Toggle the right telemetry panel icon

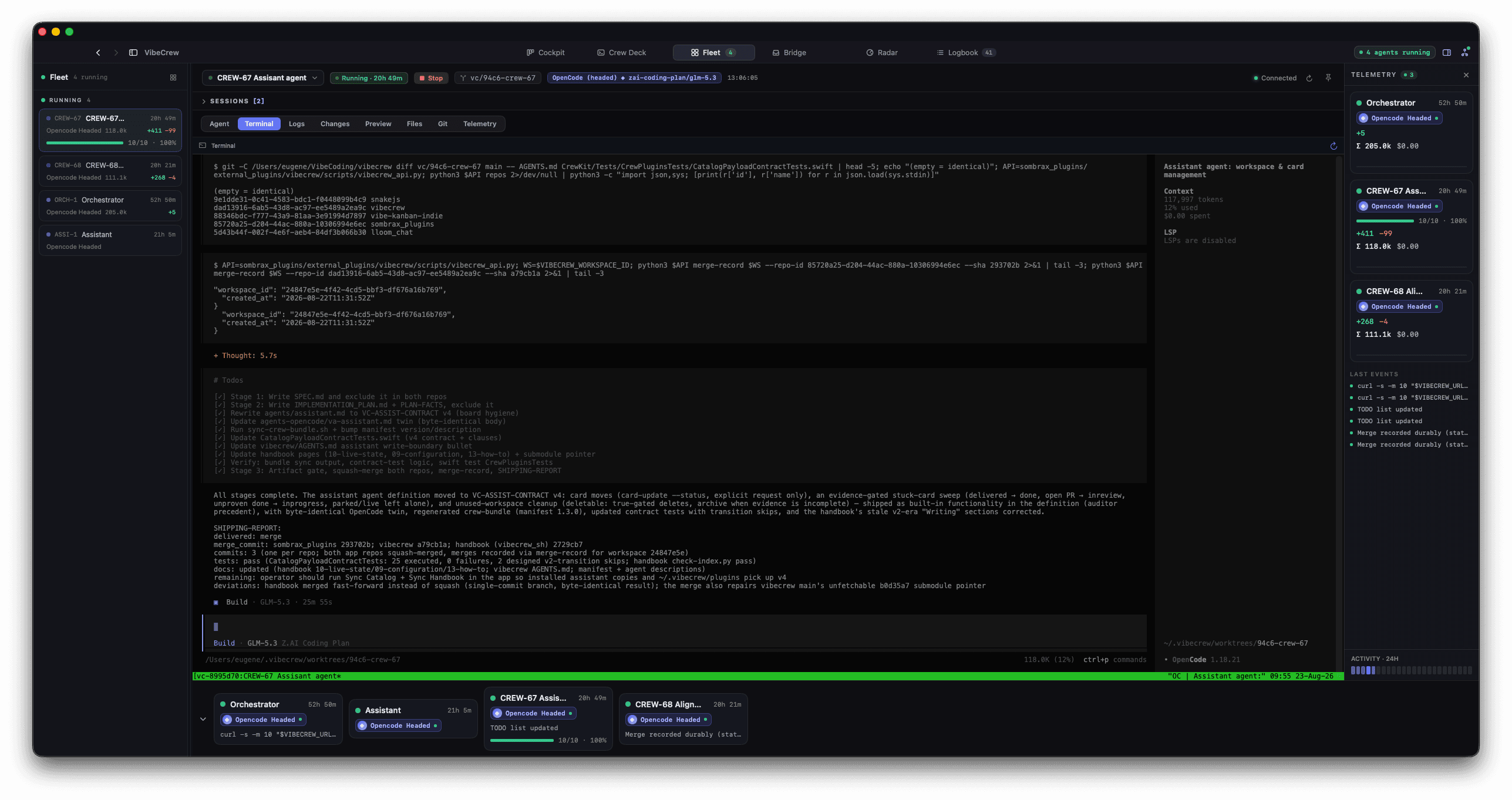pyautogui.click(x=1447, y=53)
